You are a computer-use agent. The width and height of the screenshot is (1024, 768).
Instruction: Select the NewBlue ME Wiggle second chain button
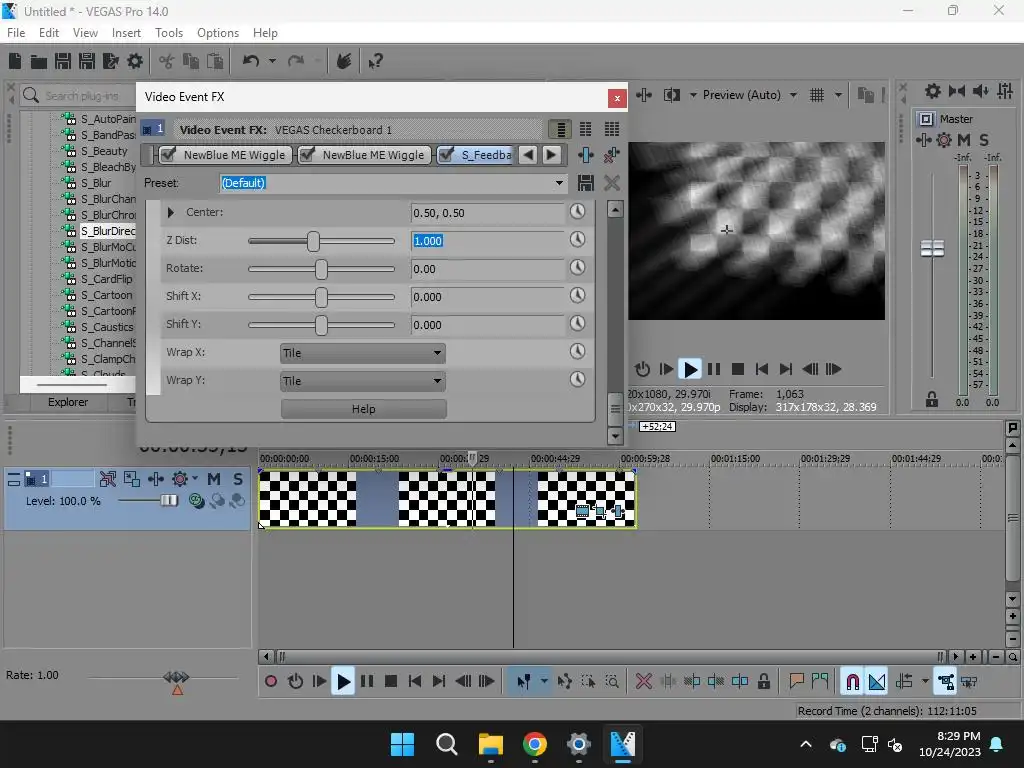pyautogui.click(x=364, y=155)
